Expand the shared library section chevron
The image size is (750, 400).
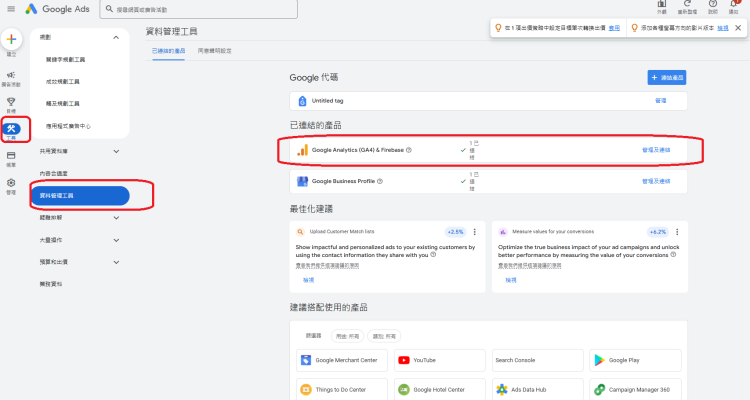116,151
